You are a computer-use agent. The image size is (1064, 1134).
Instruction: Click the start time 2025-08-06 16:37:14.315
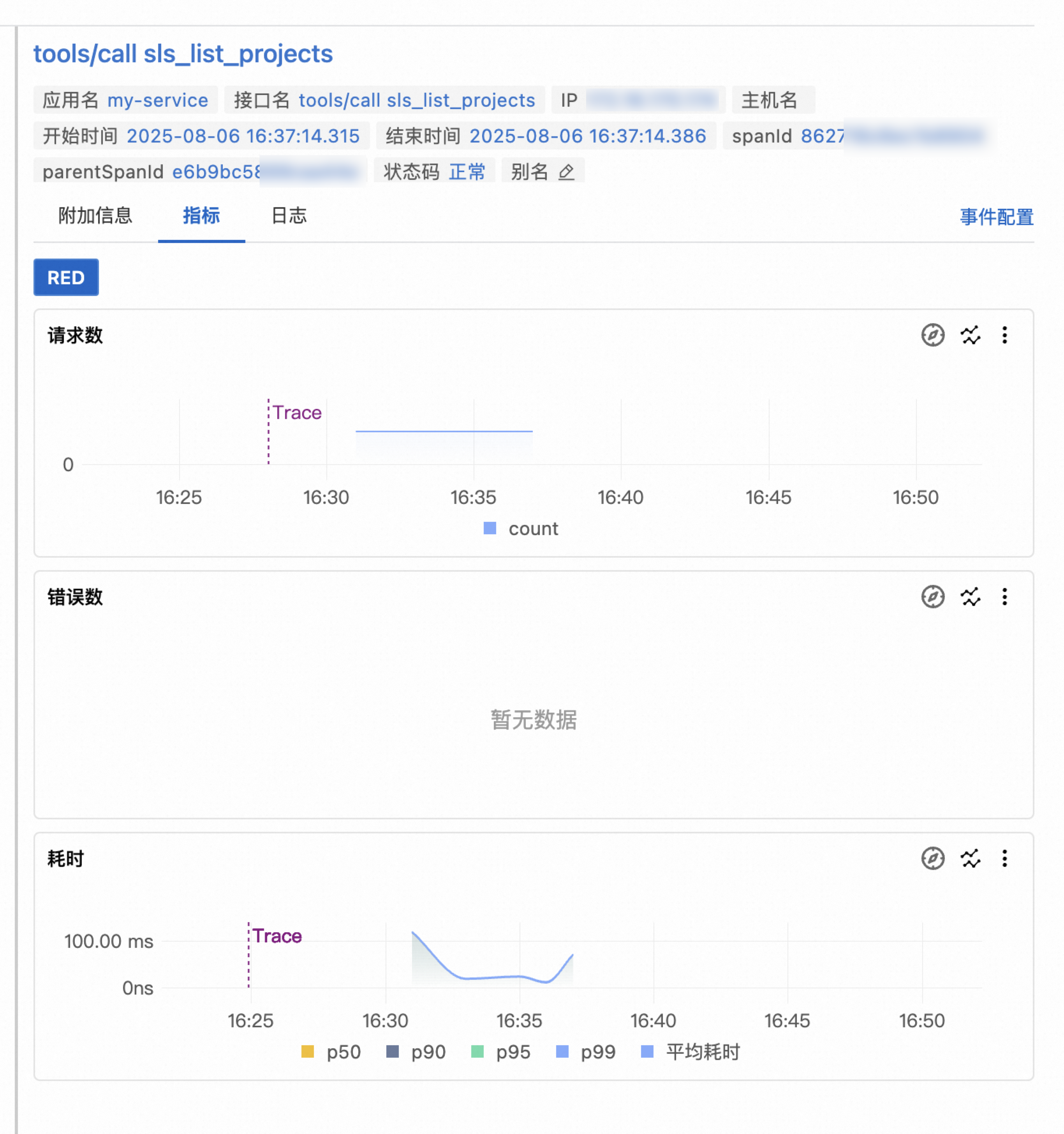tap(243, 136)
